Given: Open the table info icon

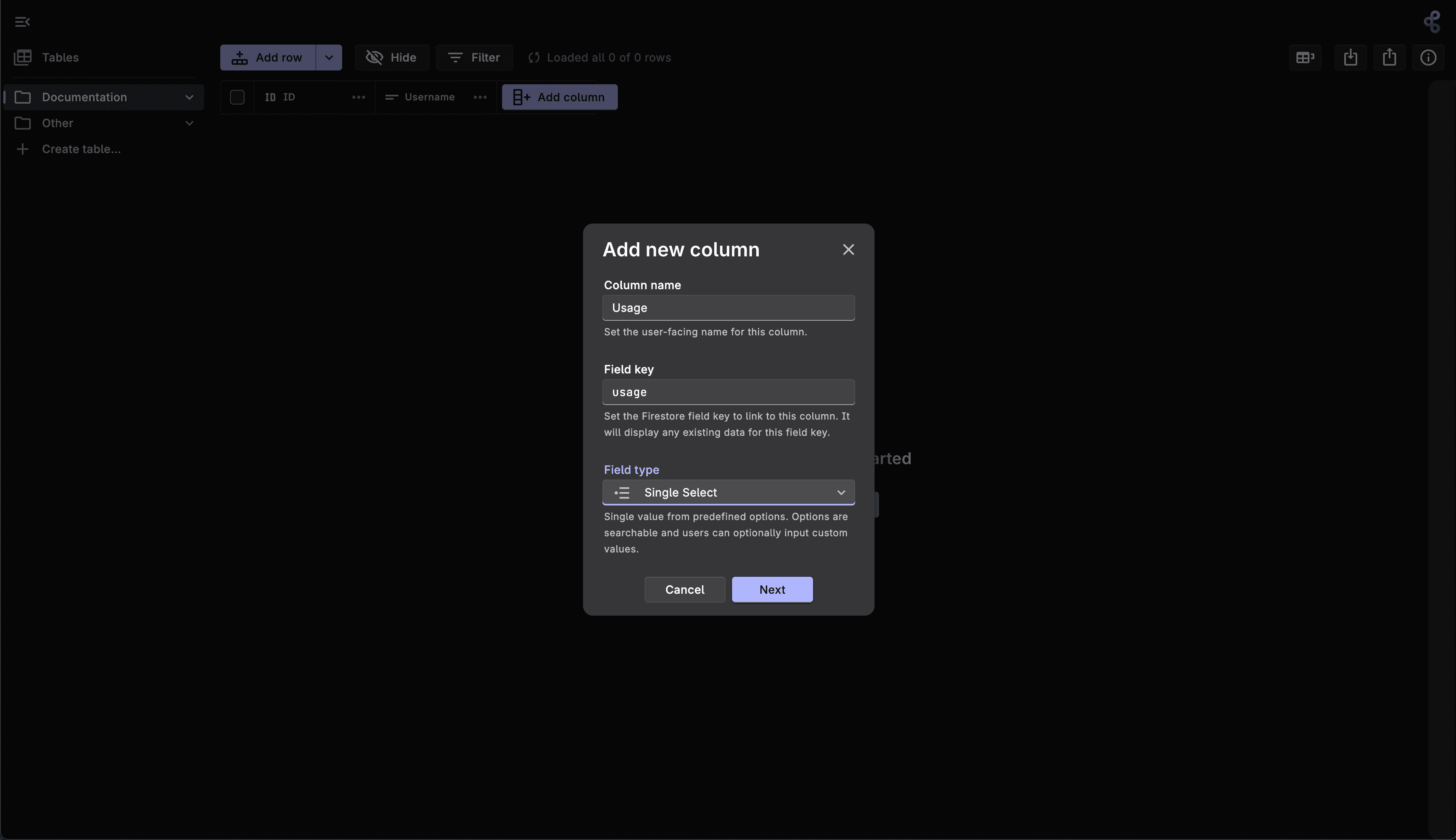Looking at the screenshot, I should pos(1428,58).
